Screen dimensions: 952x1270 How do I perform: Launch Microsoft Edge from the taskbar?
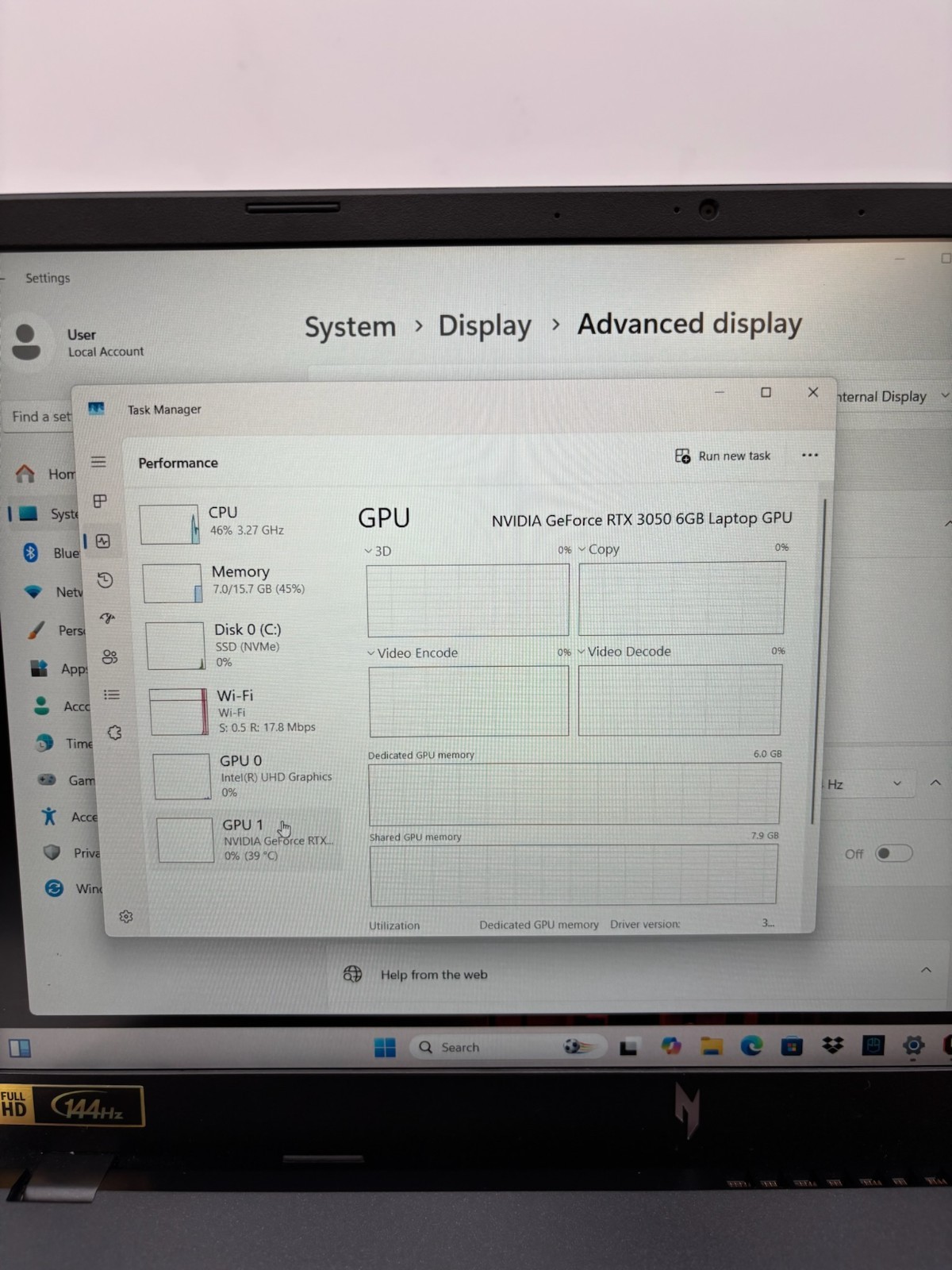click(x=751, y=1046)
